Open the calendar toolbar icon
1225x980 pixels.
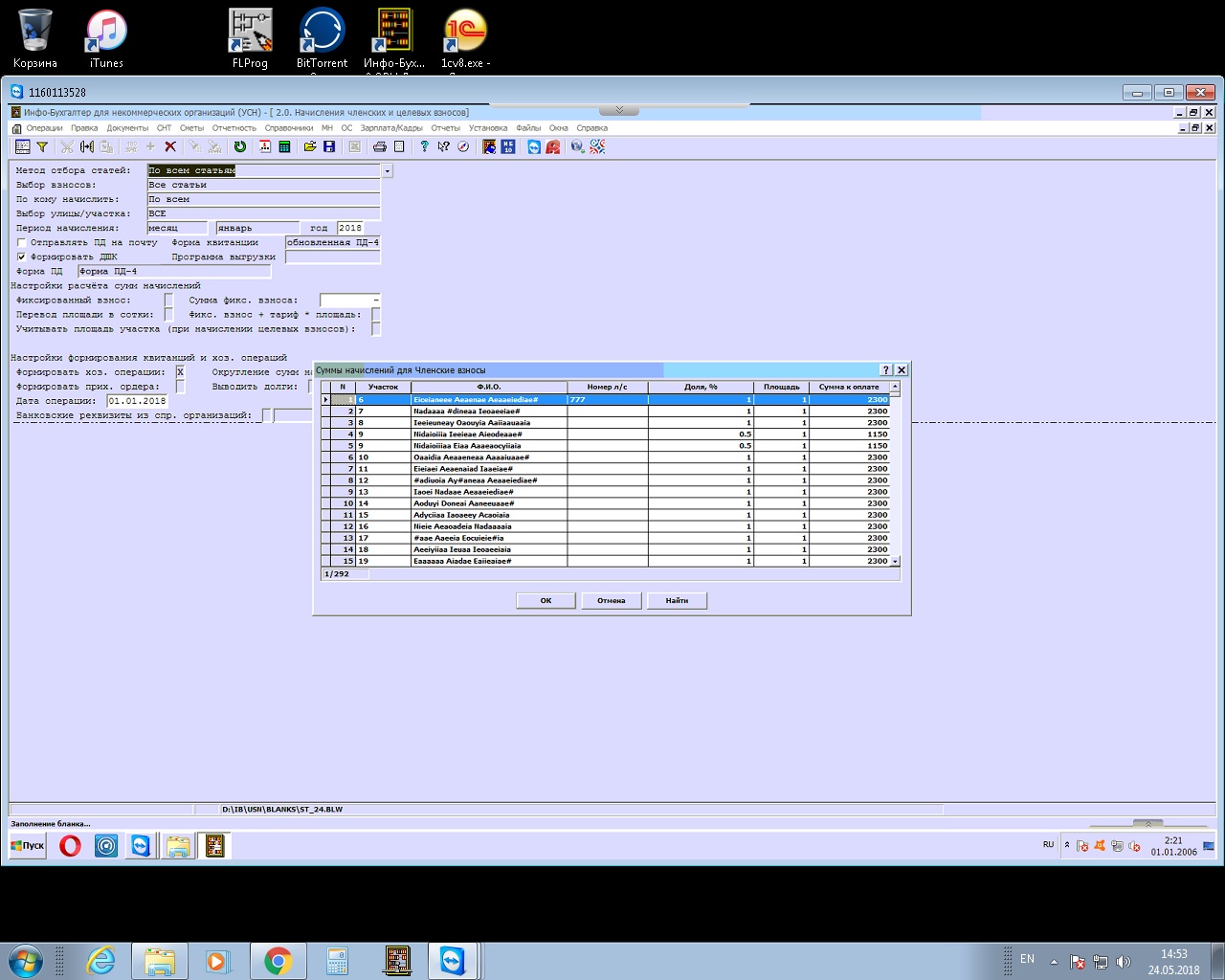[x=265, y=146]
